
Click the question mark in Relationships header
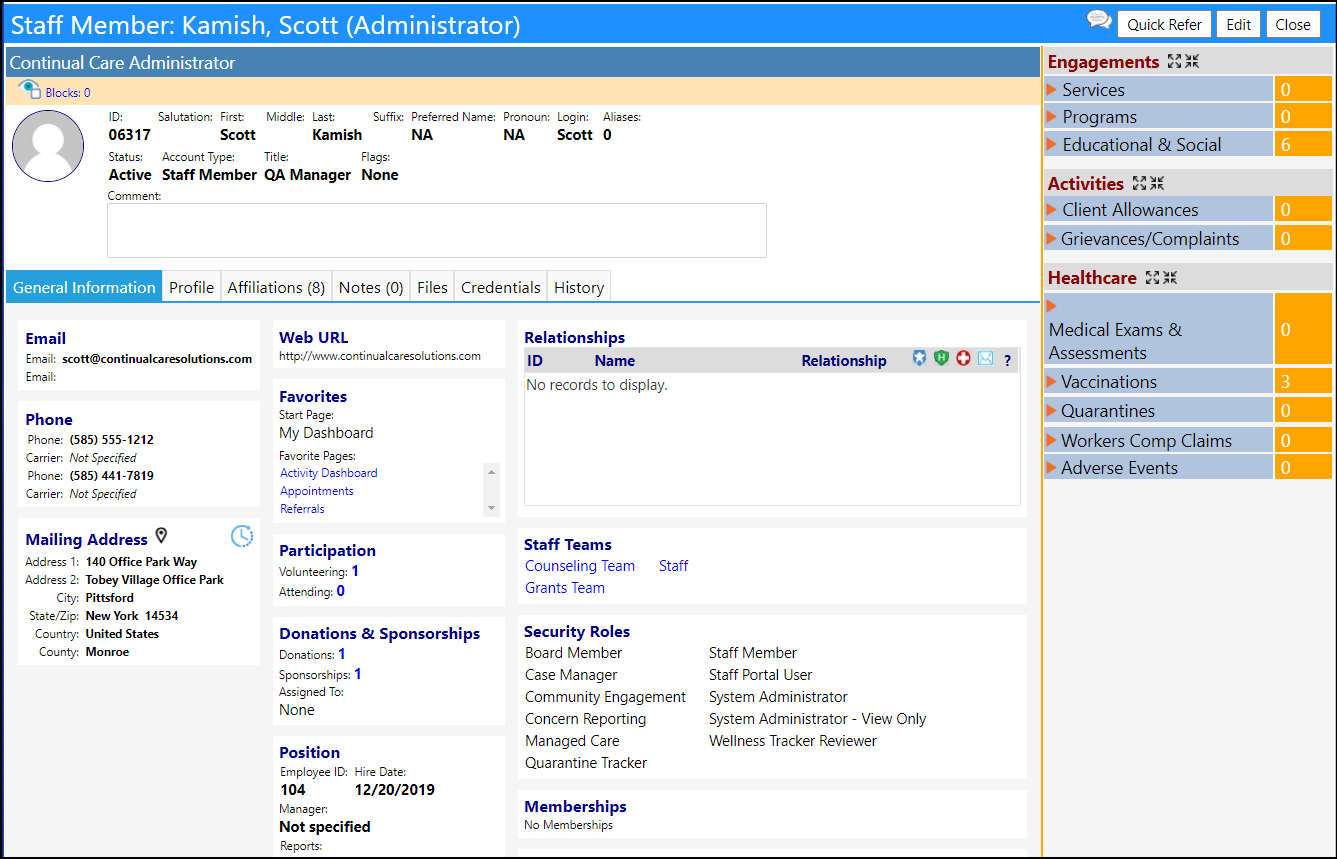[1007, 360]
